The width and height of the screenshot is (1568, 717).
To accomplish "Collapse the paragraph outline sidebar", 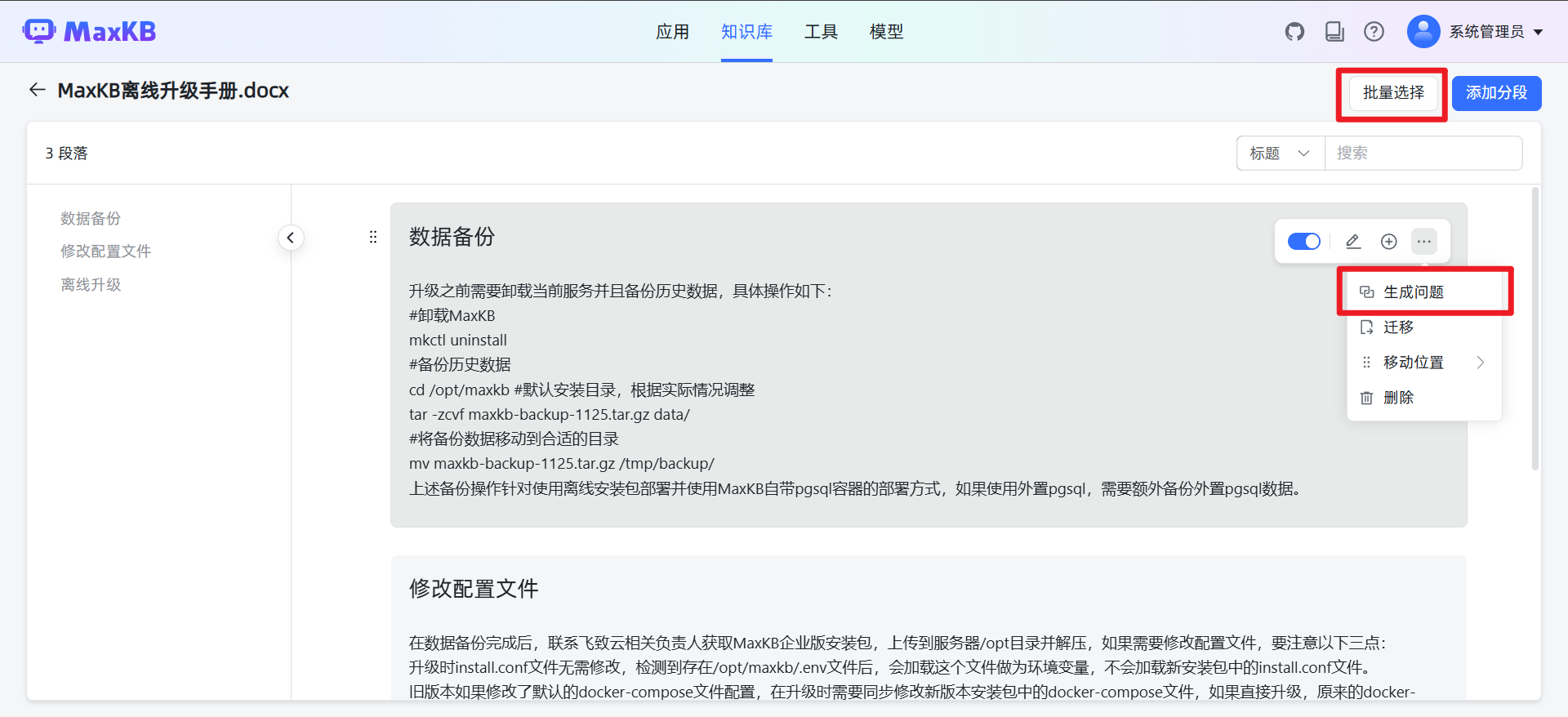I will [291, 238].
